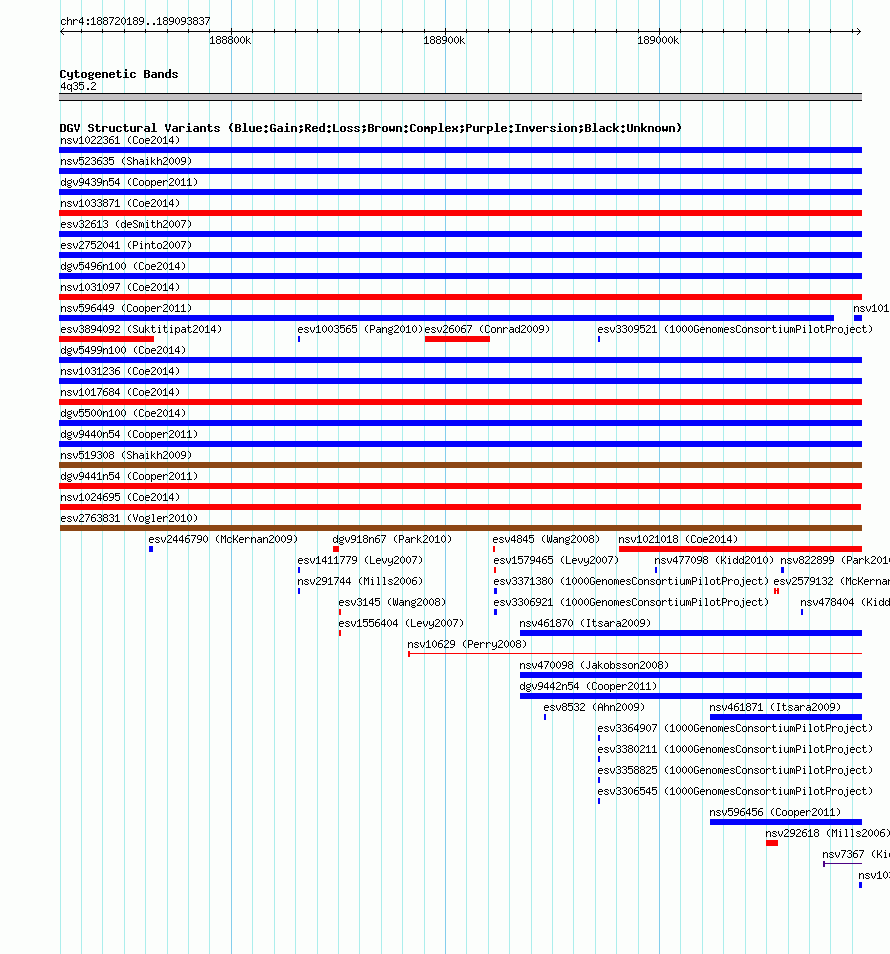890x954 pixels.
Task: Click the esv3371380 1000Genomes label
Action: (631, 581)
